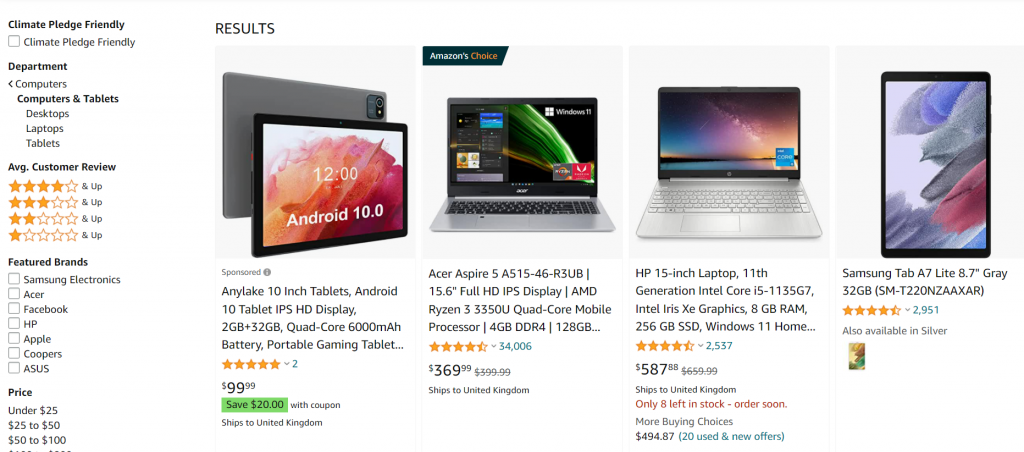1024x452 pixels.
Task: Filter by 1 star & up rating
Action: pyautogui.click(x=56, y=235)
